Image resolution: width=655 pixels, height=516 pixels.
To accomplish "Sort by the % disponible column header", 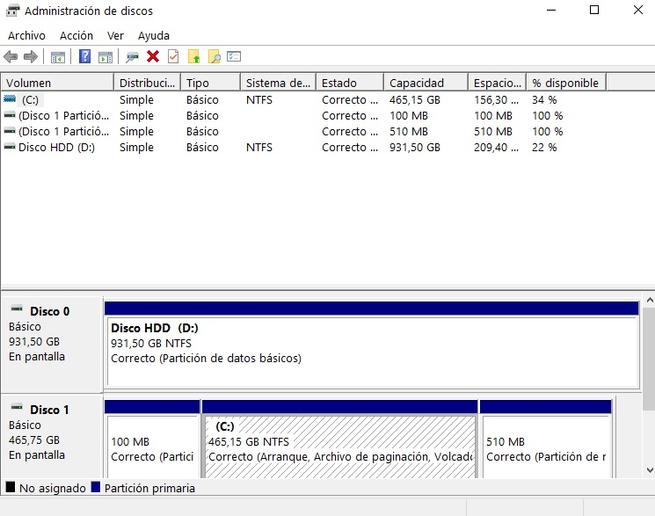I will pos(566,83).
